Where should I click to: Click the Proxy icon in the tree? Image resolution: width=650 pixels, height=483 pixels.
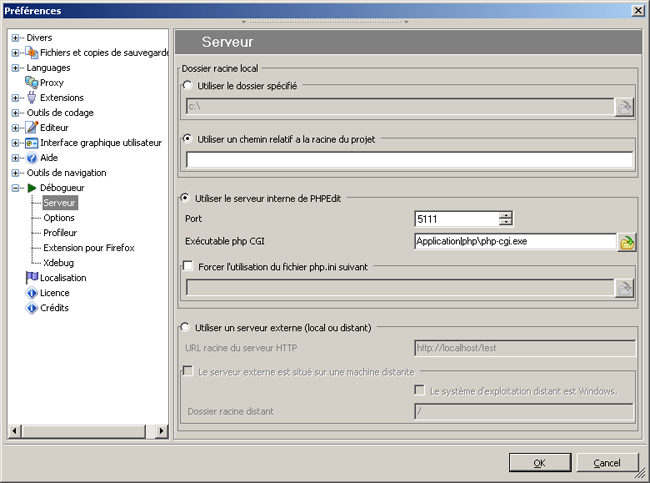coord(31,83)
